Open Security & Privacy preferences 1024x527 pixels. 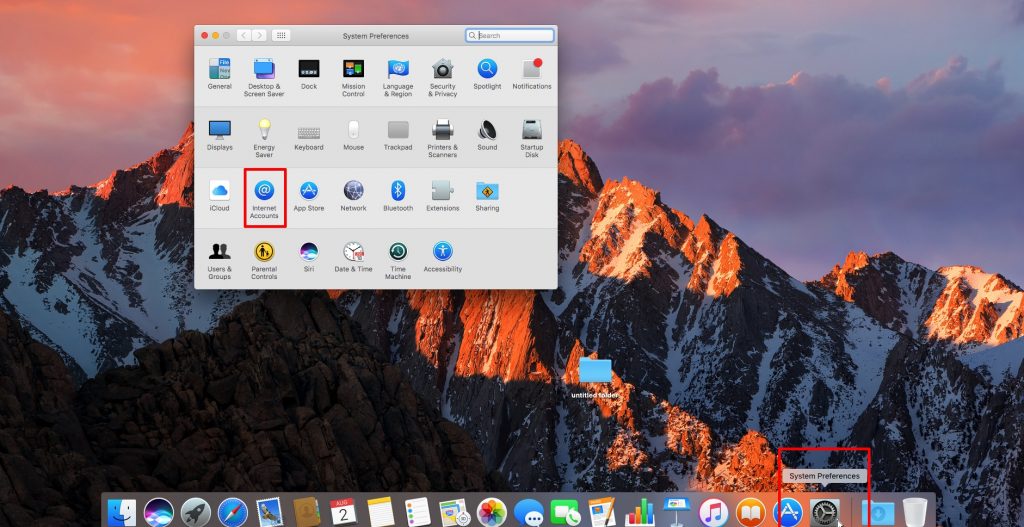pyautogui.click(x=442, y=78)
